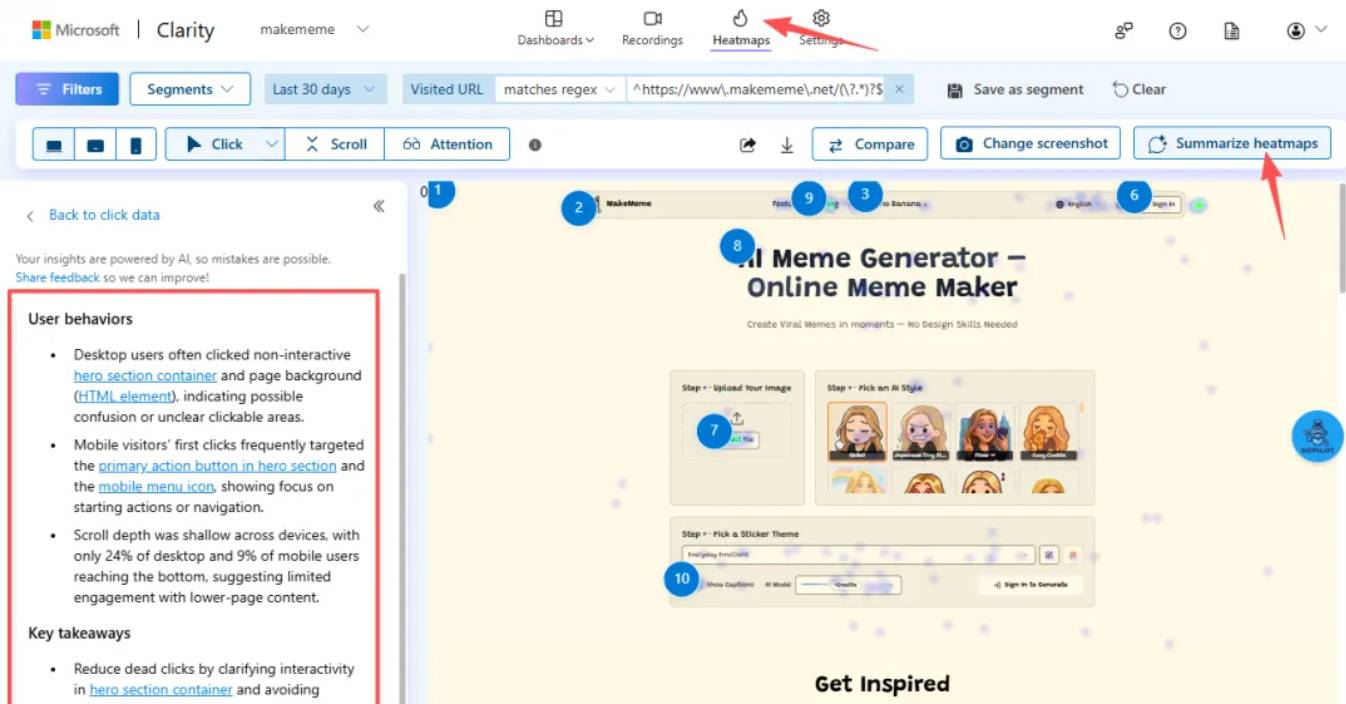1346x704 pixels.
Task: Click the Recordings camera icon
Action: pyautogui.click(x=652, y=18)
